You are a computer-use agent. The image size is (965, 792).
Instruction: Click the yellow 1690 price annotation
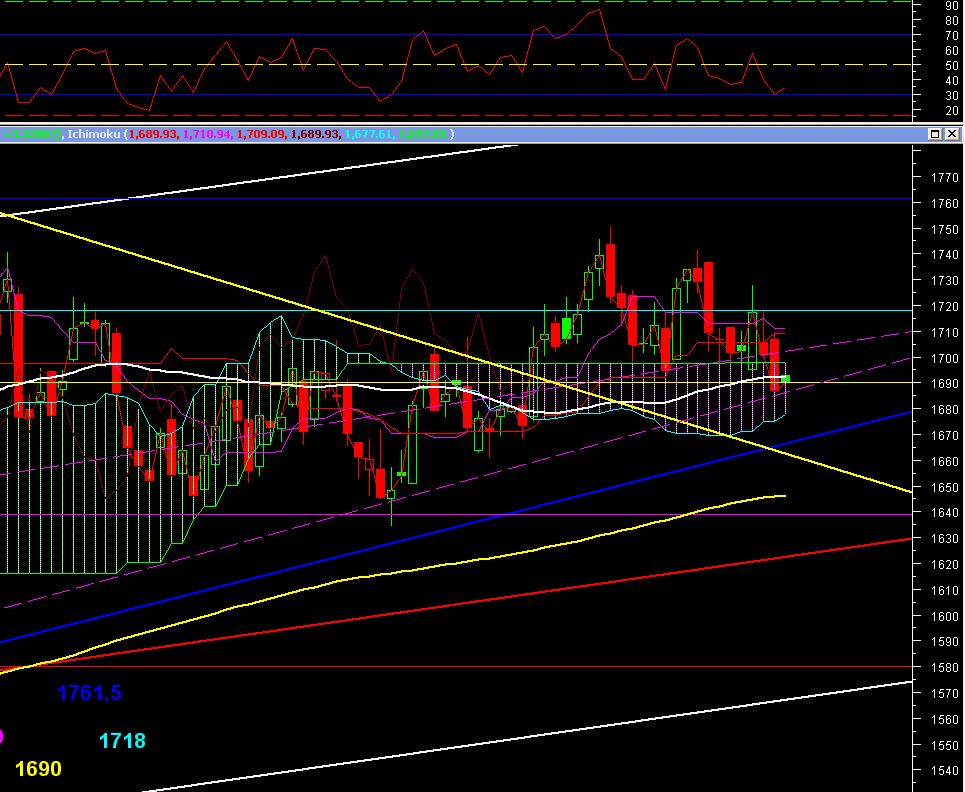point(38,769)
